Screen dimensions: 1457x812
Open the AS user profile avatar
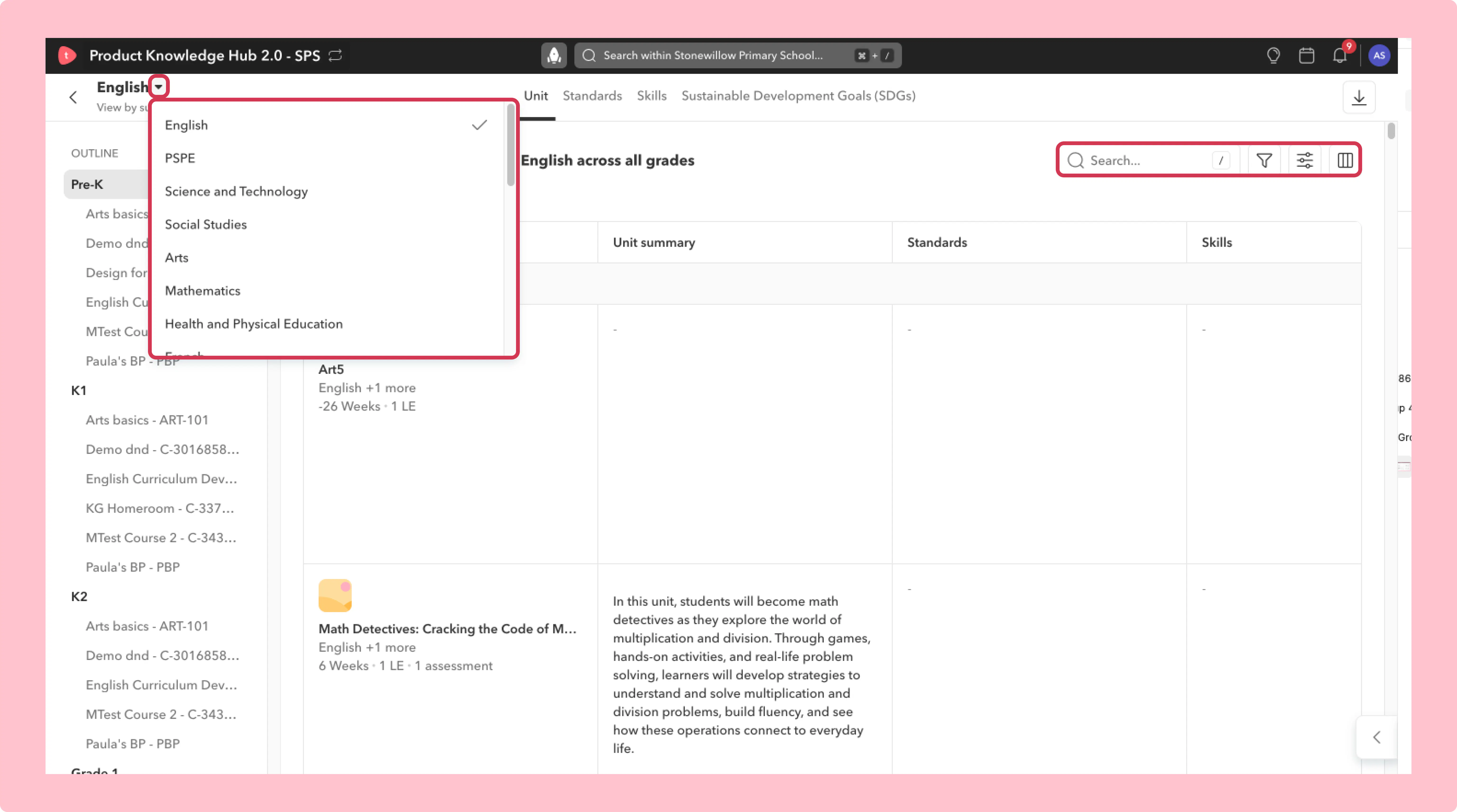[1379, 55]
